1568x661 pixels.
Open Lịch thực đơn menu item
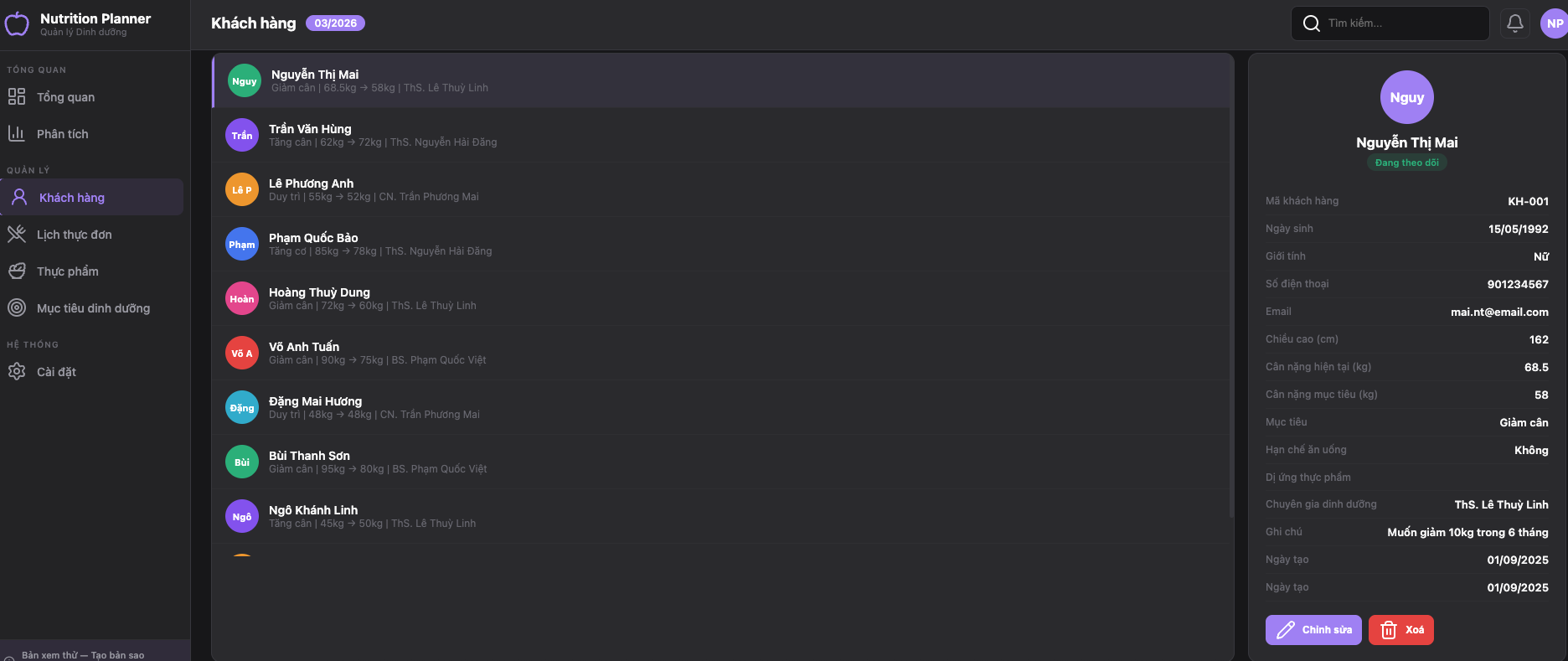pyautogui.click(x=92, y=235)
